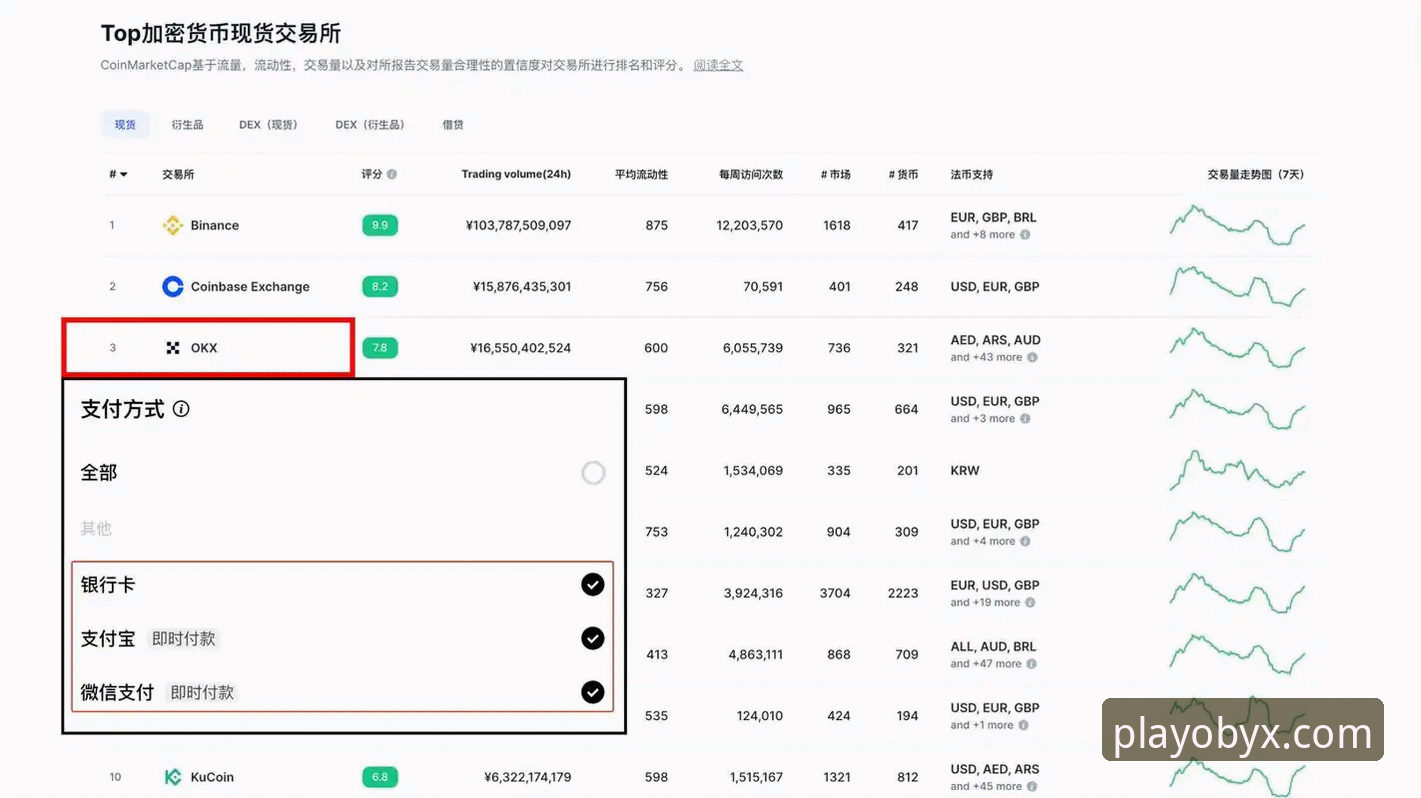Click OKX 7.8 score badge
The height and width of the screenshot is (798, 1421).
[380, 348]
